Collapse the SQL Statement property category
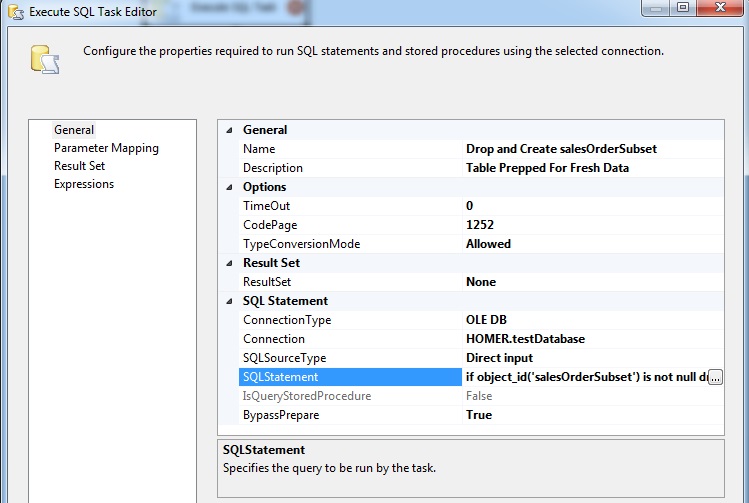 click(229, 301)
